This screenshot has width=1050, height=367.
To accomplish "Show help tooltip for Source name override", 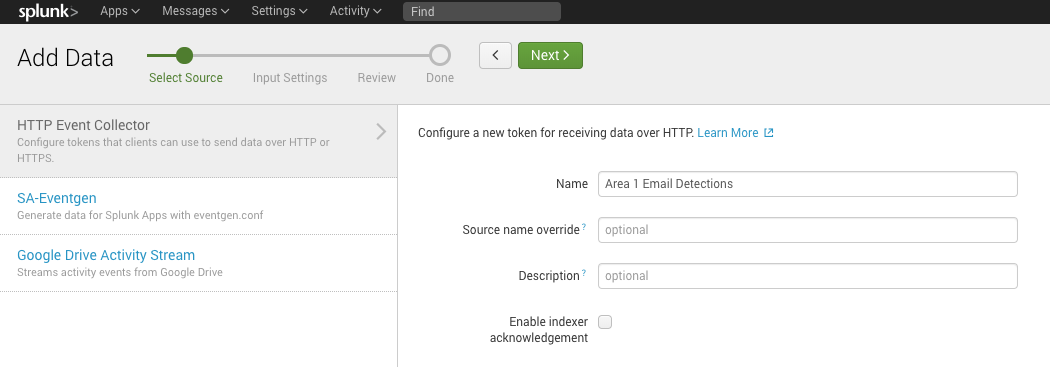I will pos(584,227).
